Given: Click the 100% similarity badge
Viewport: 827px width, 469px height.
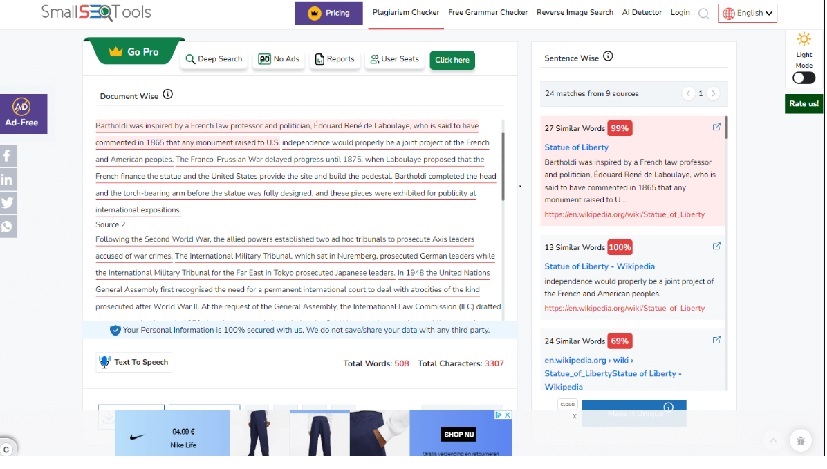Looking at the screenshot, I should click(x=620, y=247).
